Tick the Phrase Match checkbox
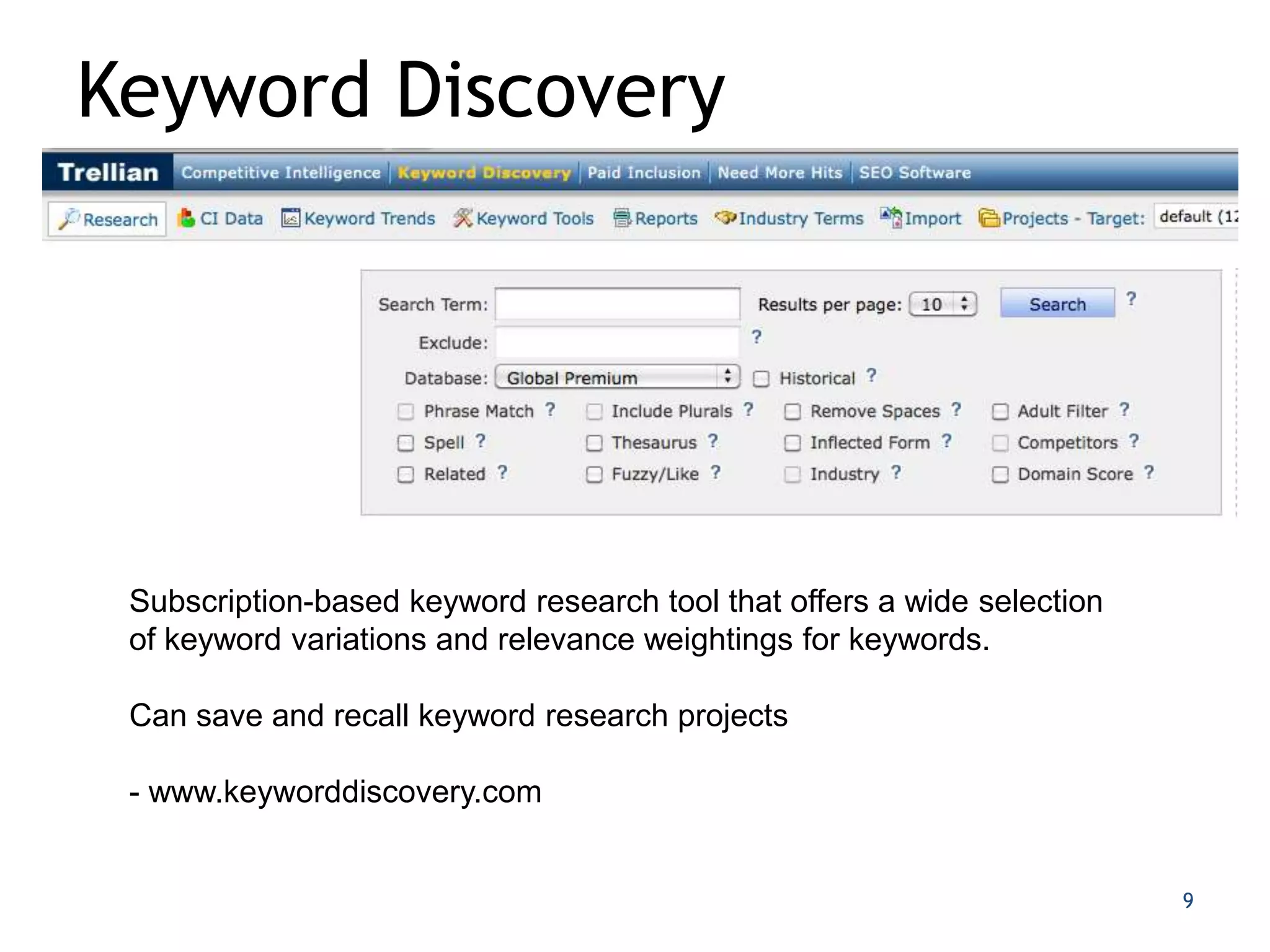 click(x=406, y=412)
